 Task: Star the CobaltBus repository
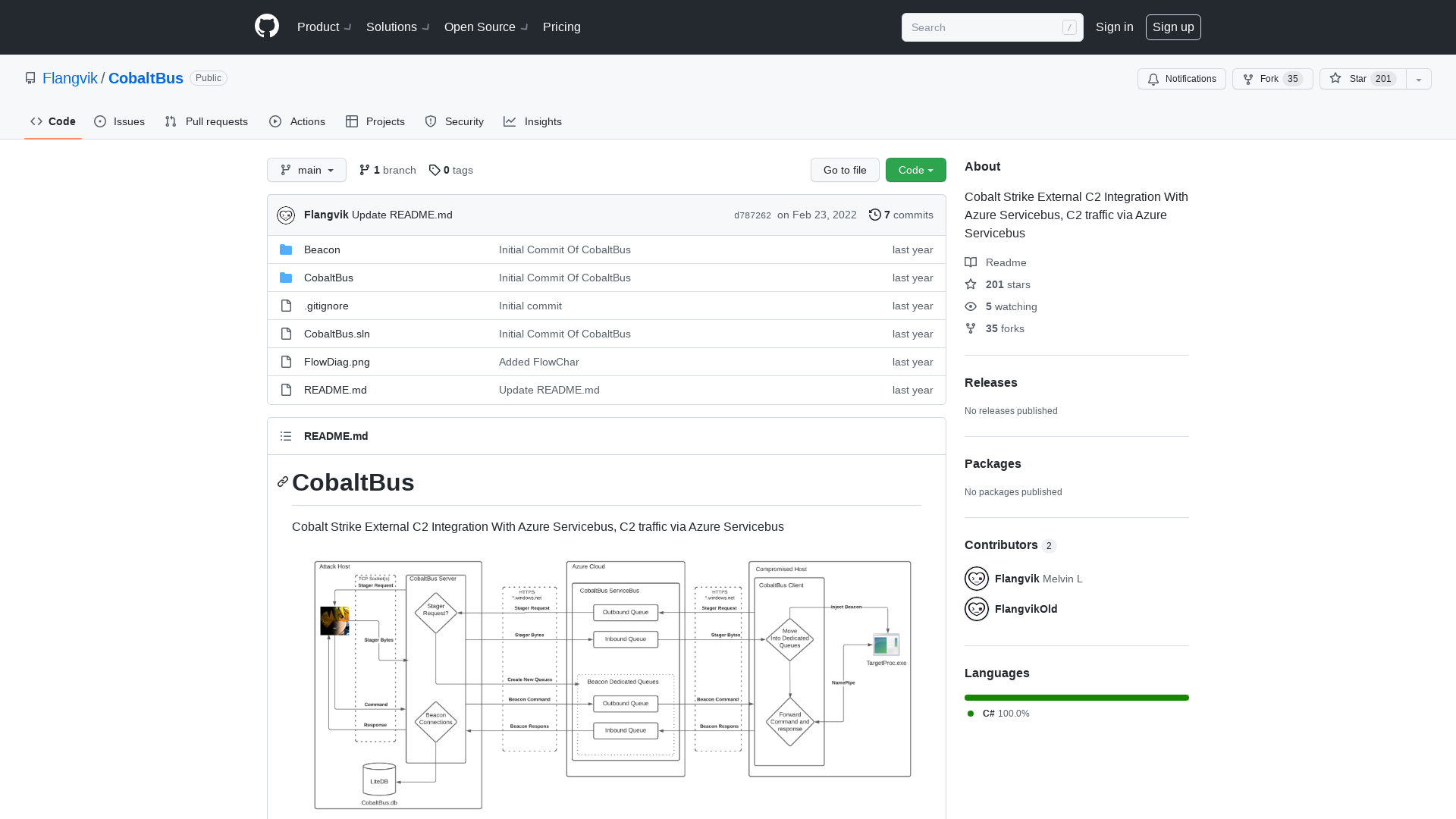[x=1363, y=79]
